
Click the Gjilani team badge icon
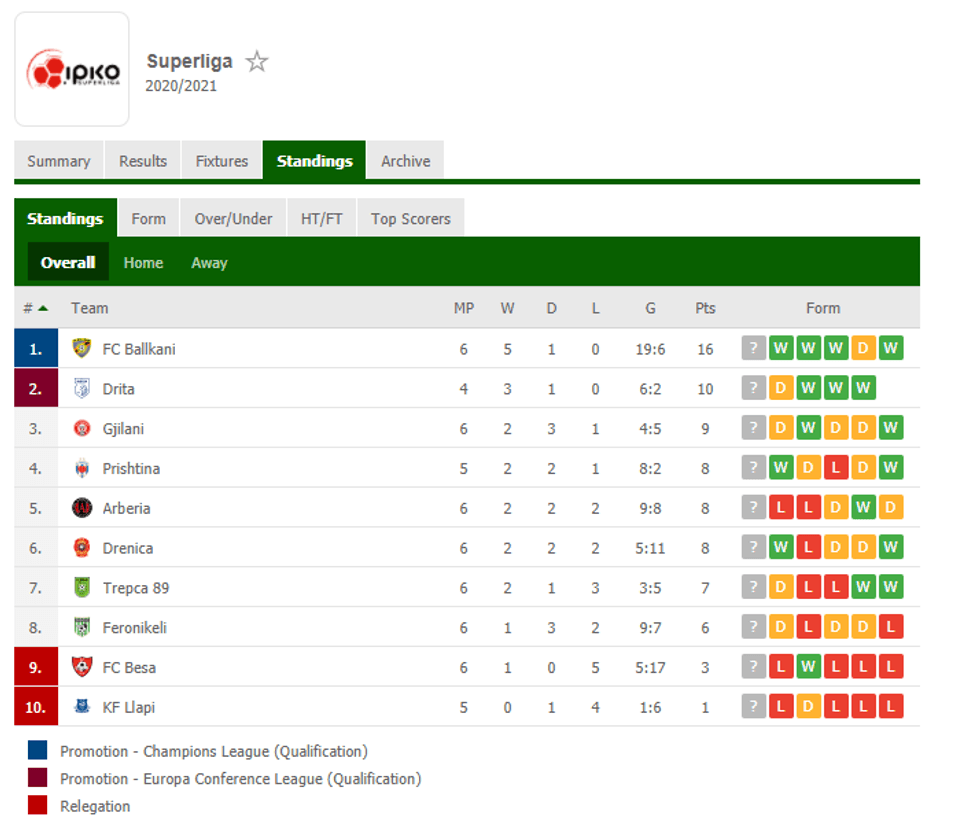[82, 428]
